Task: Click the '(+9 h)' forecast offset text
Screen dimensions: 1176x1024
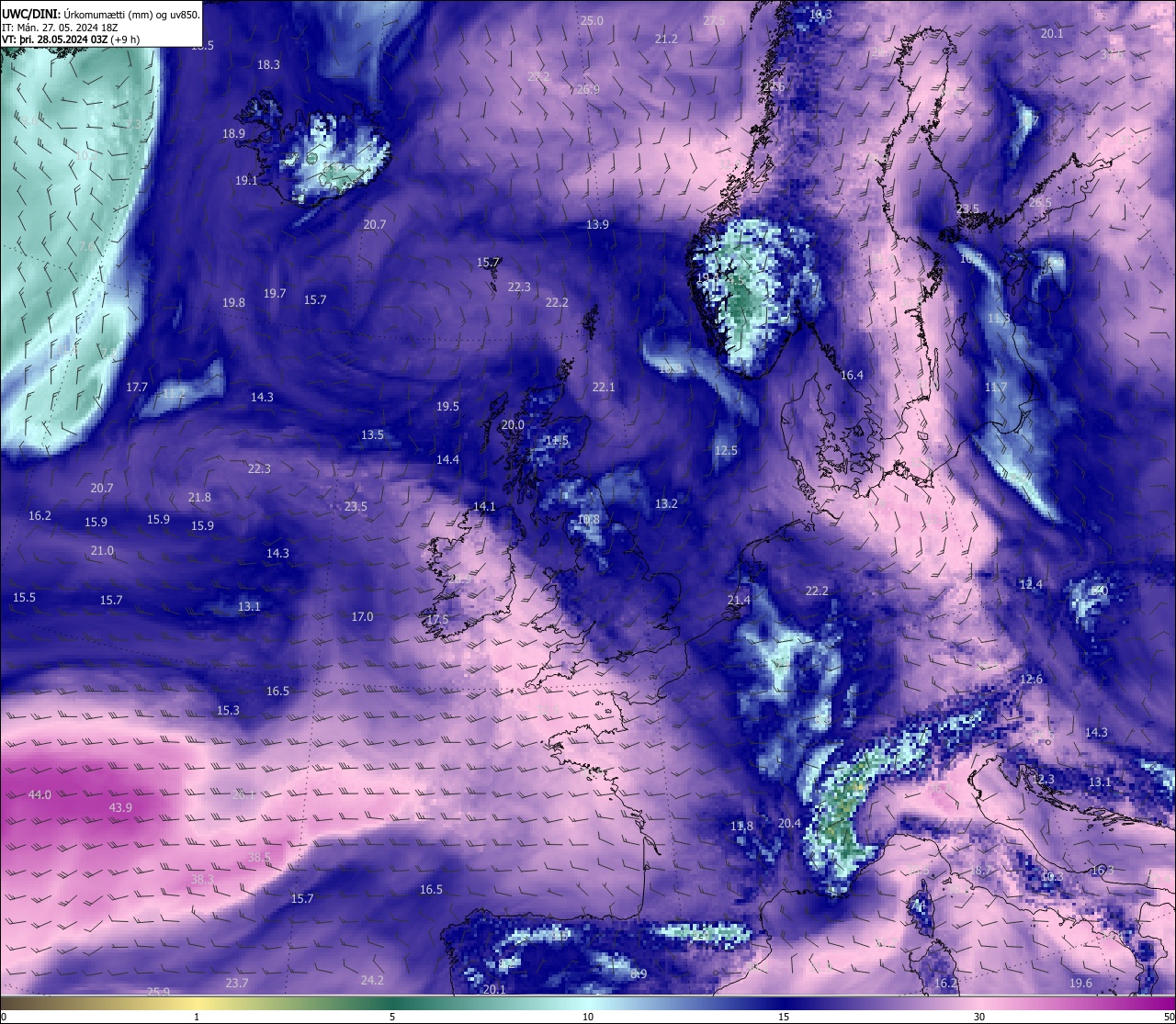Action: click(x=126, y=39)
